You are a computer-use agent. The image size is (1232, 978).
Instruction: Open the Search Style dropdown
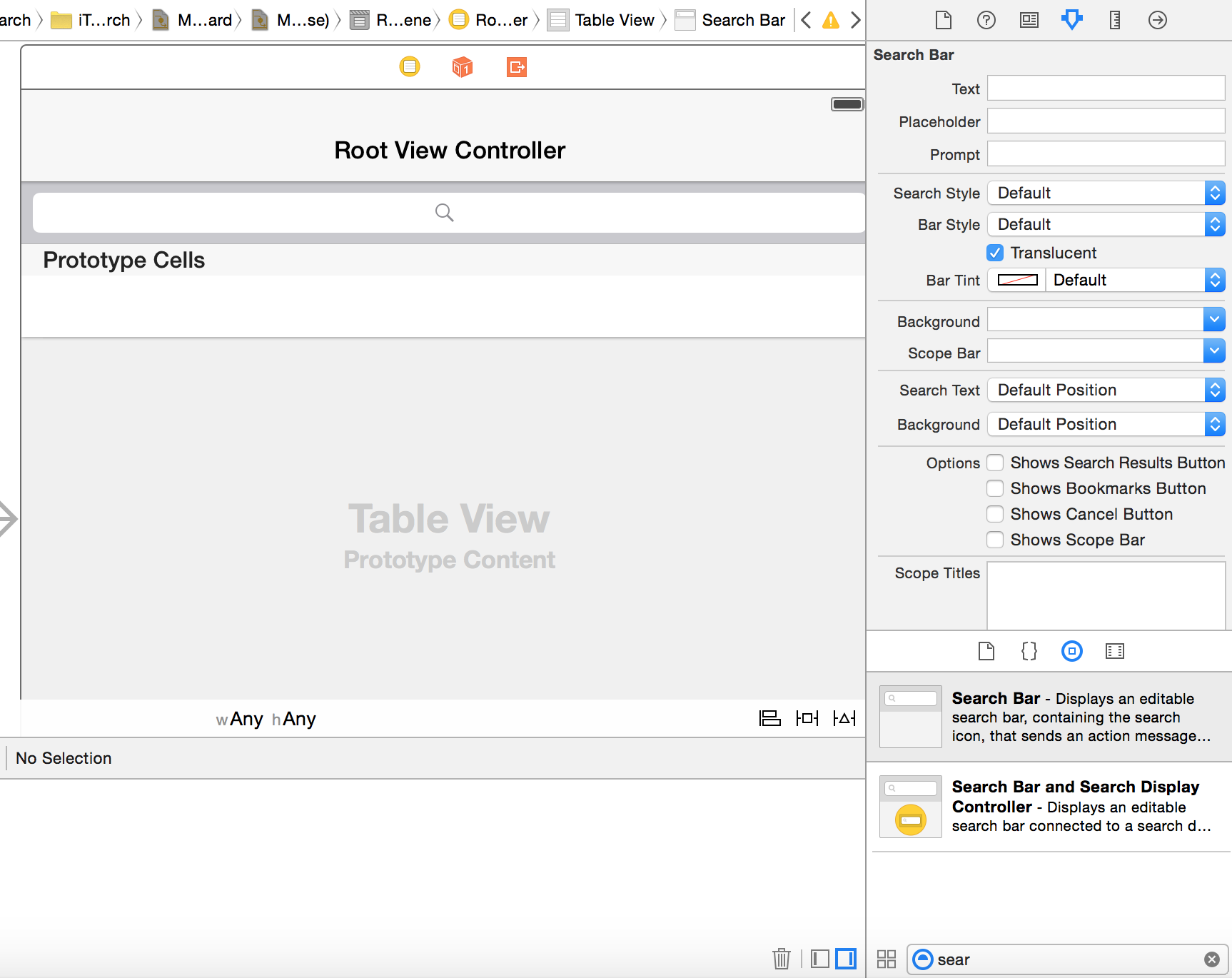click(x=1105, y=193)
